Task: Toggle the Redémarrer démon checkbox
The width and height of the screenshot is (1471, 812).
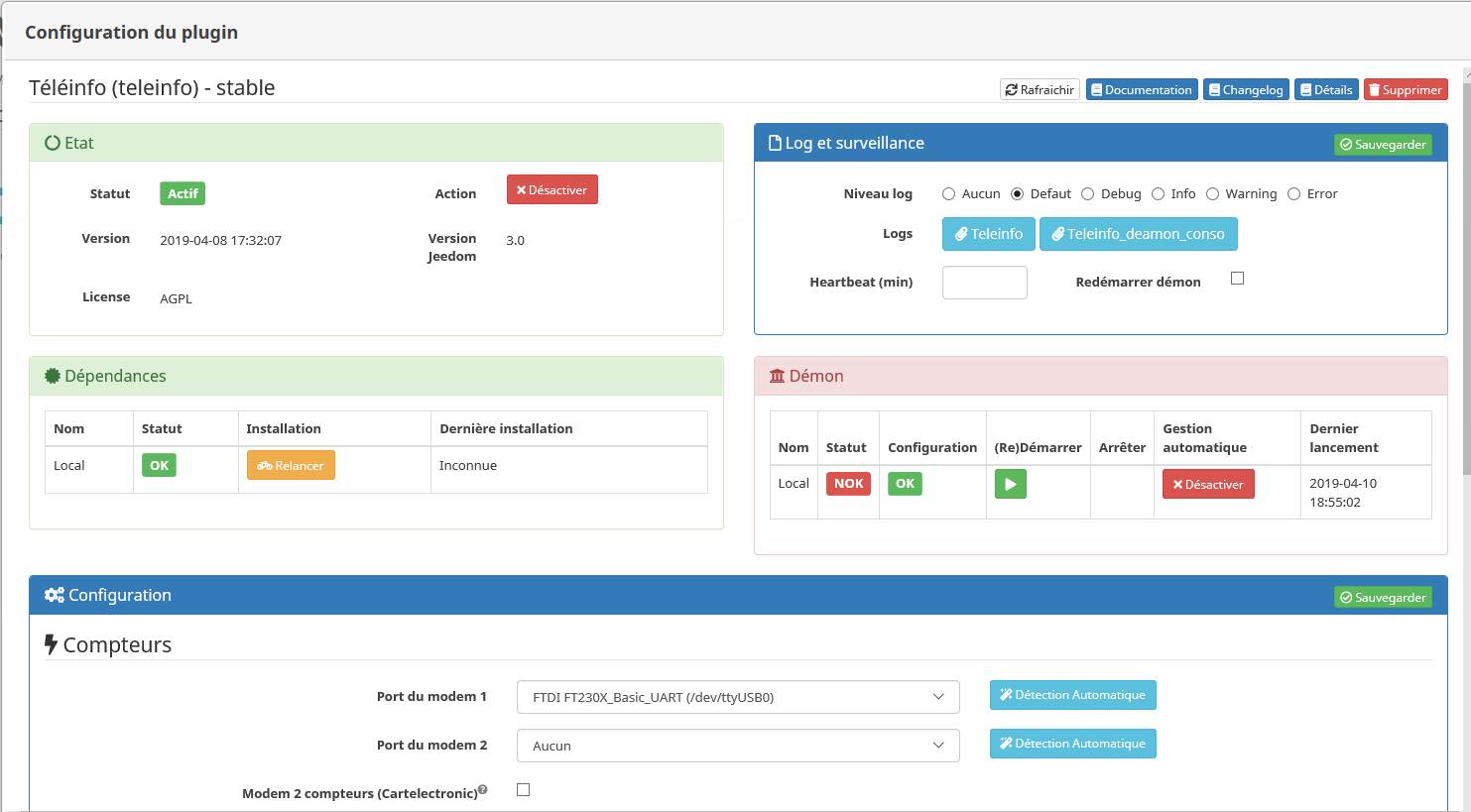Action: (1237, 279)
